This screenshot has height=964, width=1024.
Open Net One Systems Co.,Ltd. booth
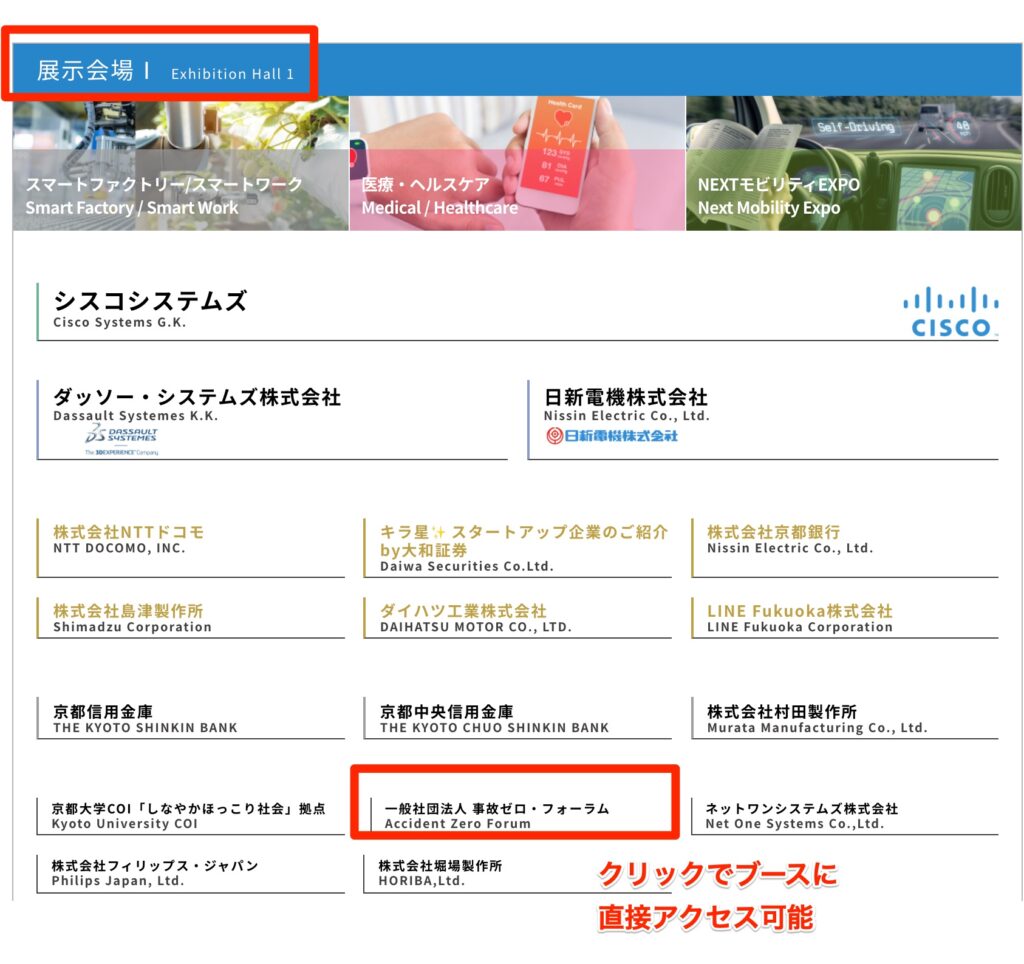pos(801,815)
